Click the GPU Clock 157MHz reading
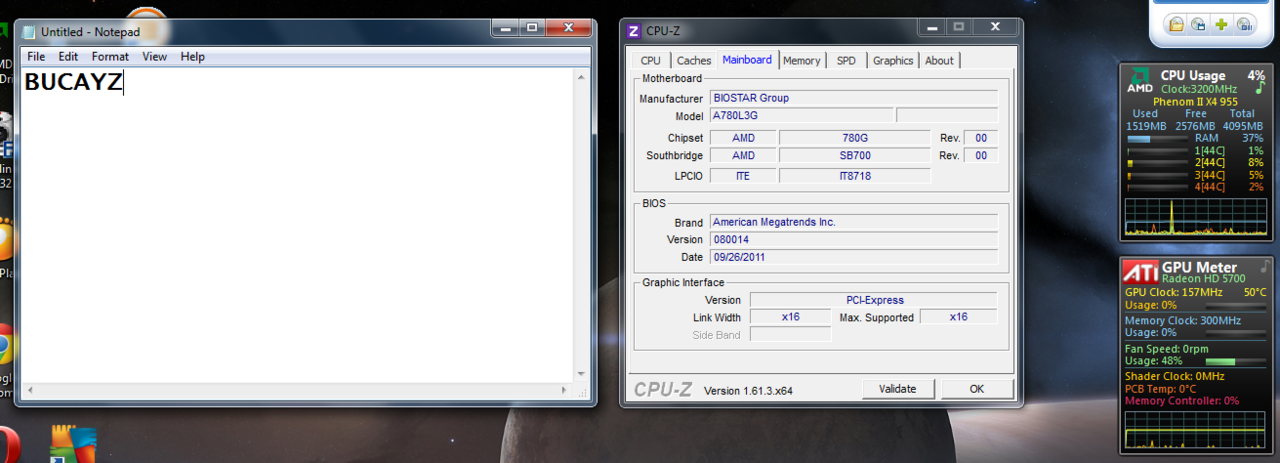The height and width of the screenshot is (463, 1280). pos(1174,292)
